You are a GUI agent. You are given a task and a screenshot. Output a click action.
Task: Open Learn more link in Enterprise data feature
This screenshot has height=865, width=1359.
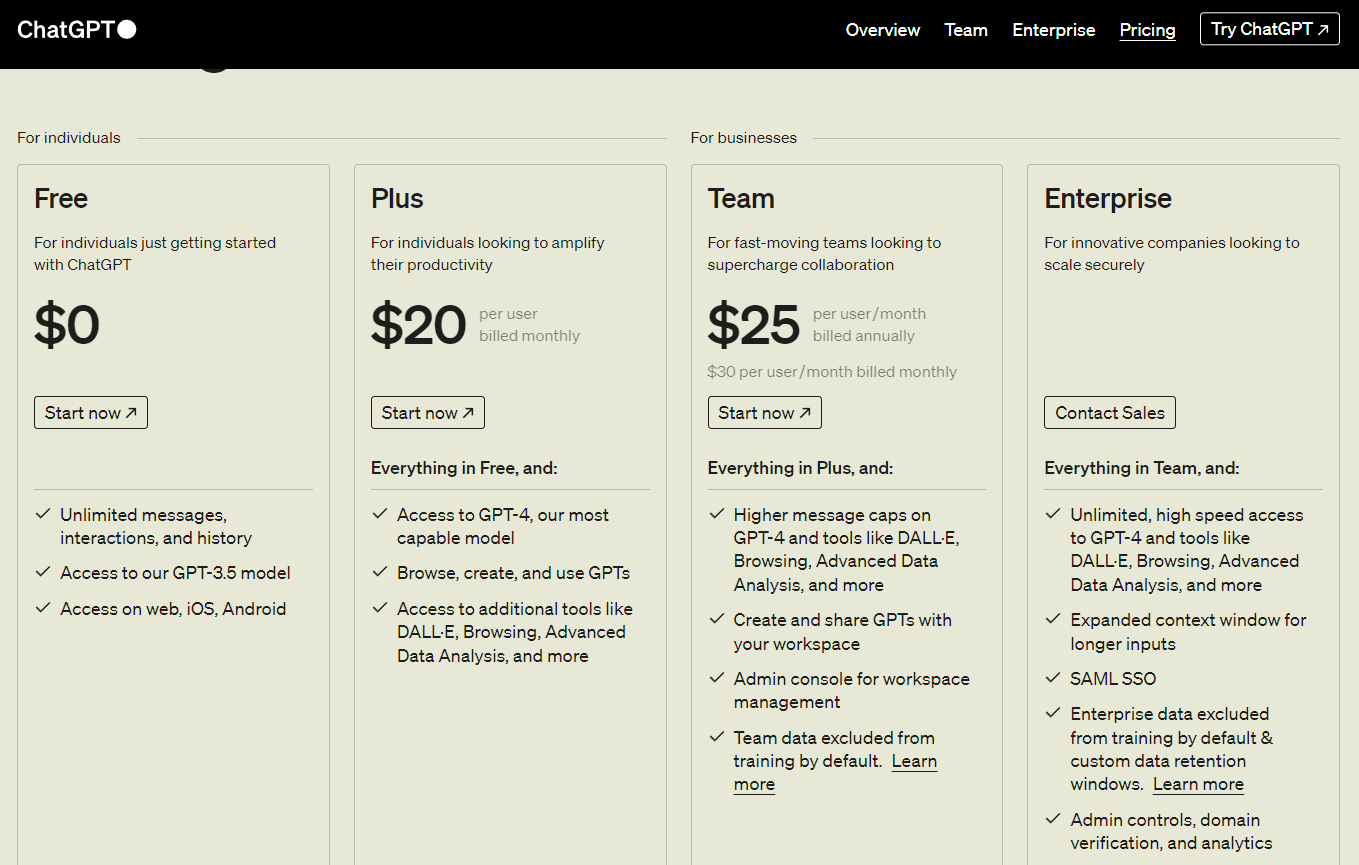coord(1198,784)
